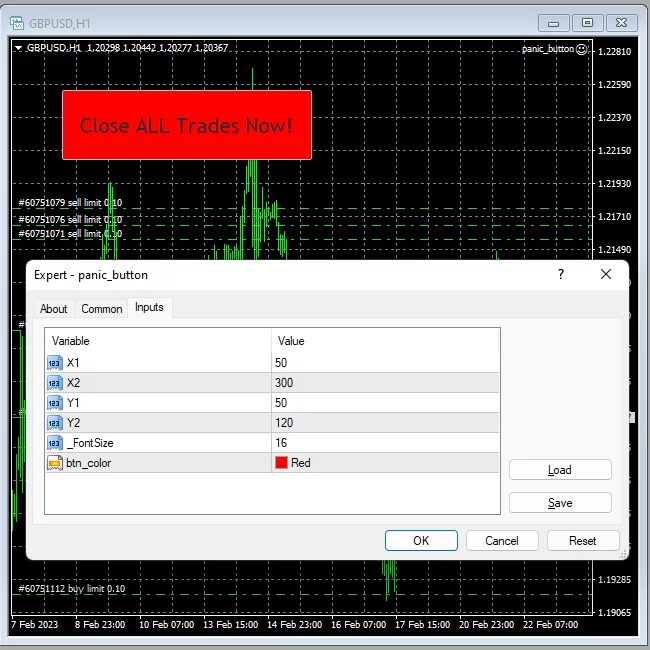Screen dimensions: 650x650
Task: Select the X1 variable name
Action: click(x=73, y=363)
